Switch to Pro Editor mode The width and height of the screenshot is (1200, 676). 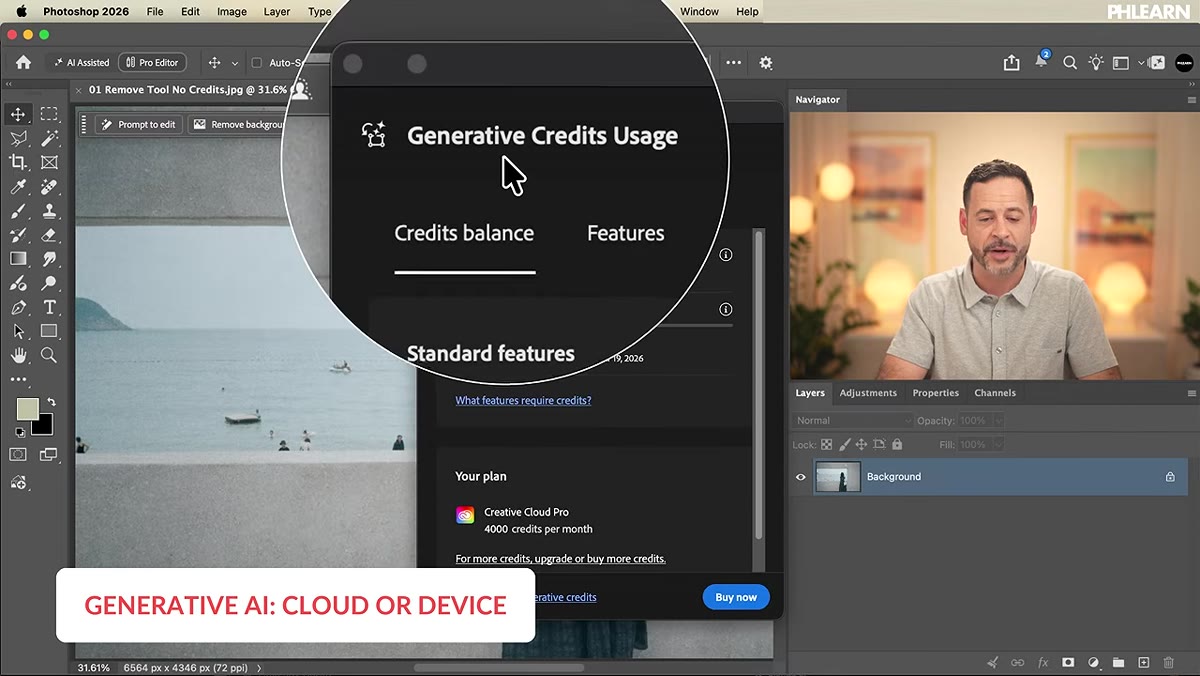tap(150, 62)
